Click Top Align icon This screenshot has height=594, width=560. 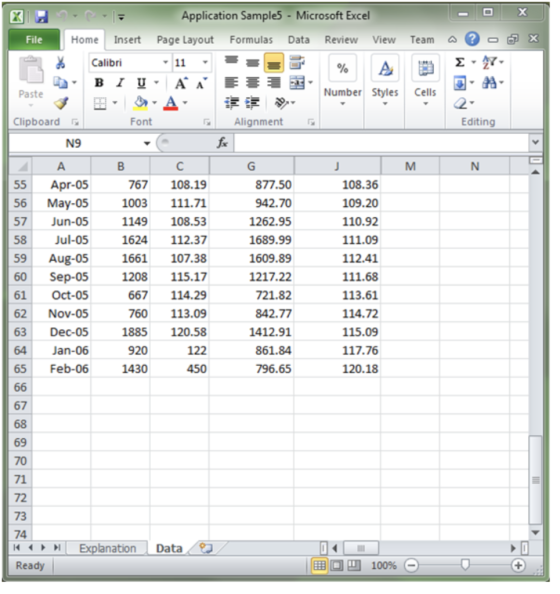click(232, 61)
